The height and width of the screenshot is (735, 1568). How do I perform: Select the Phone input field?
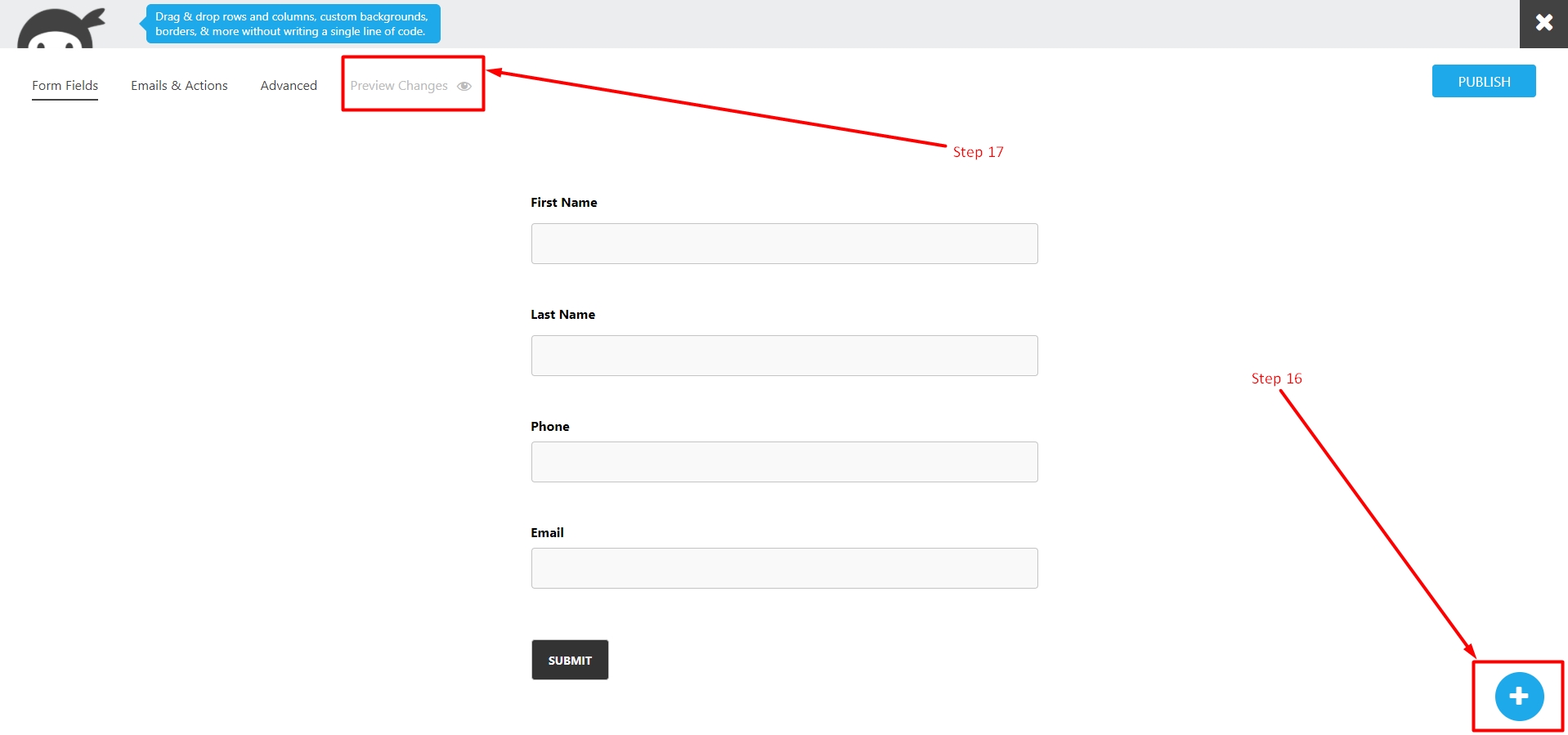point(785,462)
